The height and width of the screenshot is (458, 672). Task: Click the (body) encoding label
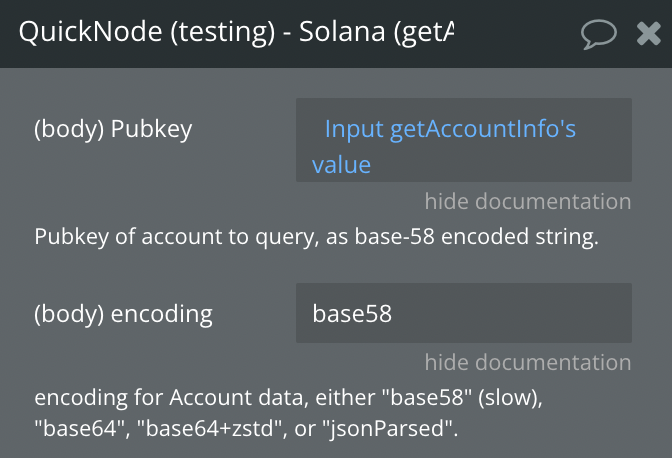(123, 314)
